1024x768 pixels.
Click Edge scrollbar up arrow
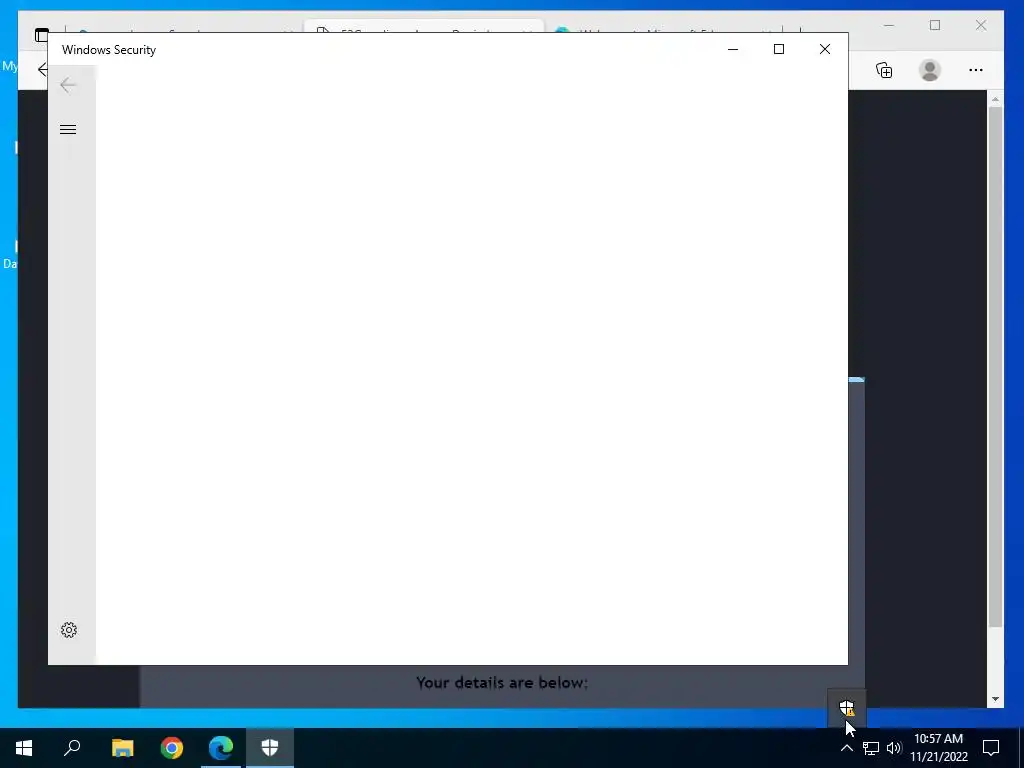click(995, 99)
